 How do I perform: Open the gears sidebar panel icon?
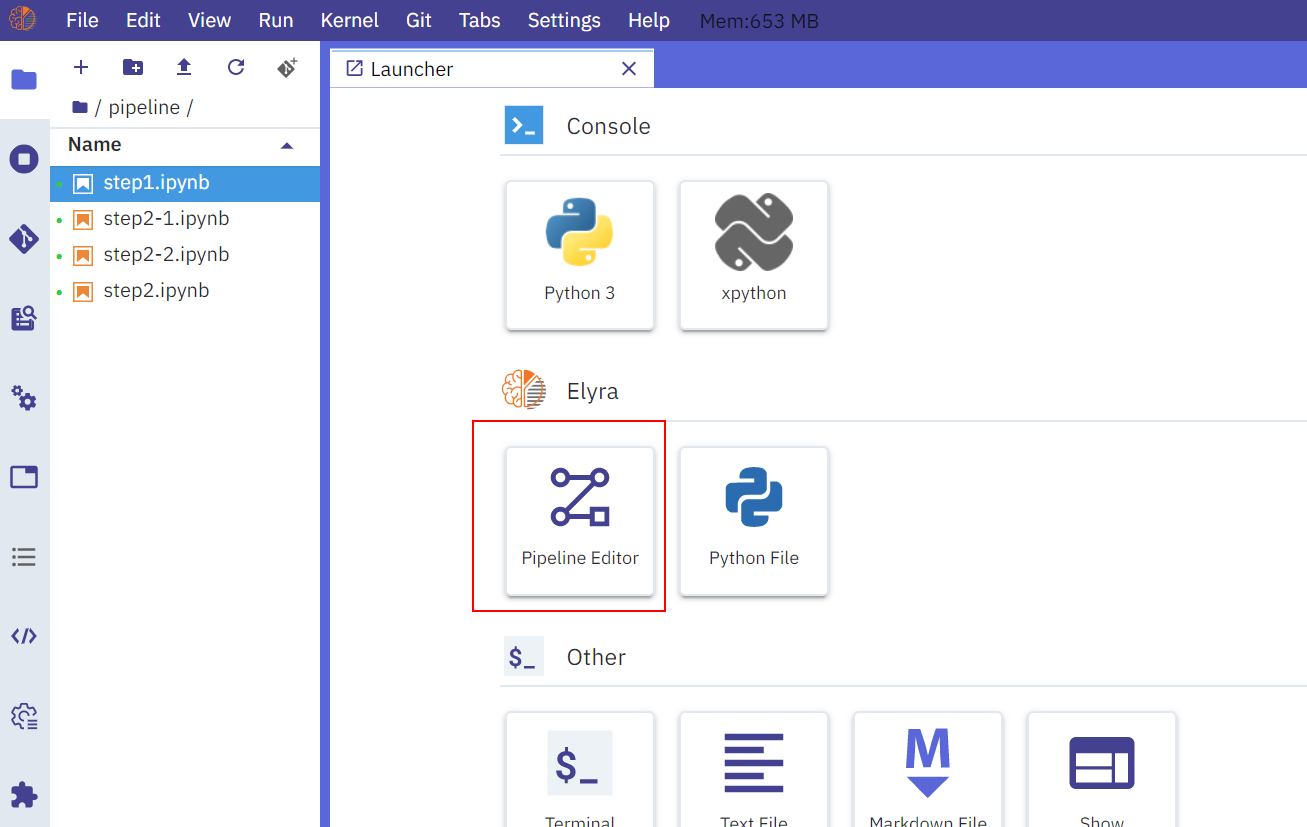(24, 398)
